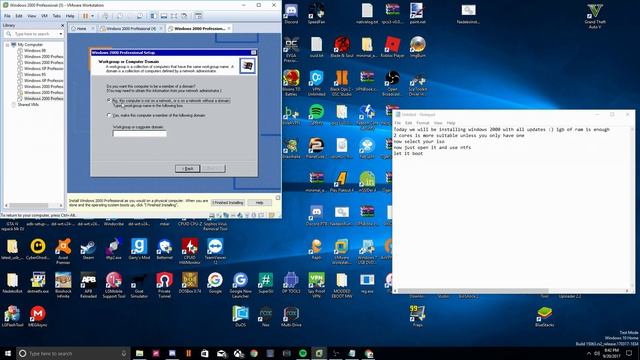Open the MEGAsync desktop icon
Image resolution: width=640 pixels, height=360 pixels.
coord(38,316)
